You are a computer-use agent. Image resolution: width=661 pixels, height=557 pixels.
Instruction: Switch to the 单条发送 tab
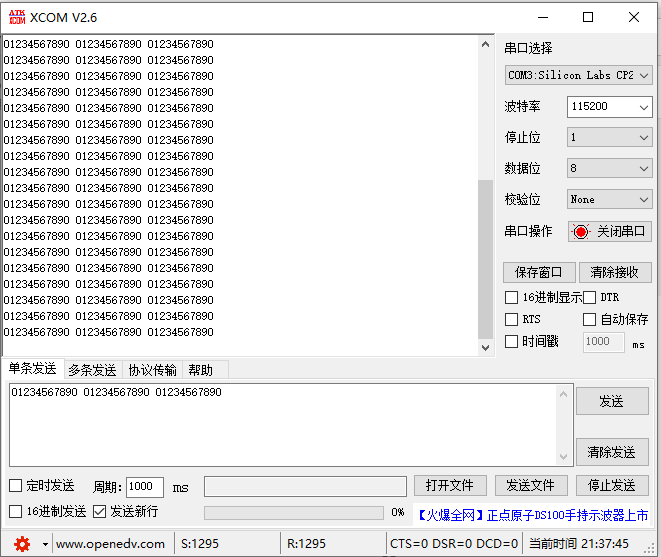pos(32,369)
